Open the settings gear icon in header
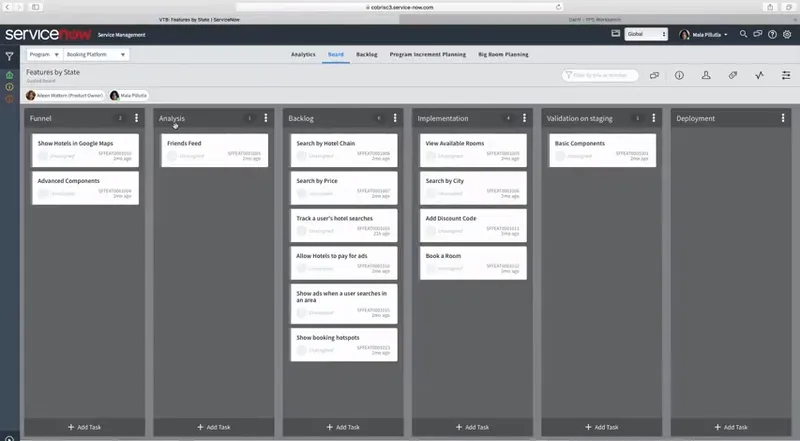800x441 pixels. [x=787, y=34]
